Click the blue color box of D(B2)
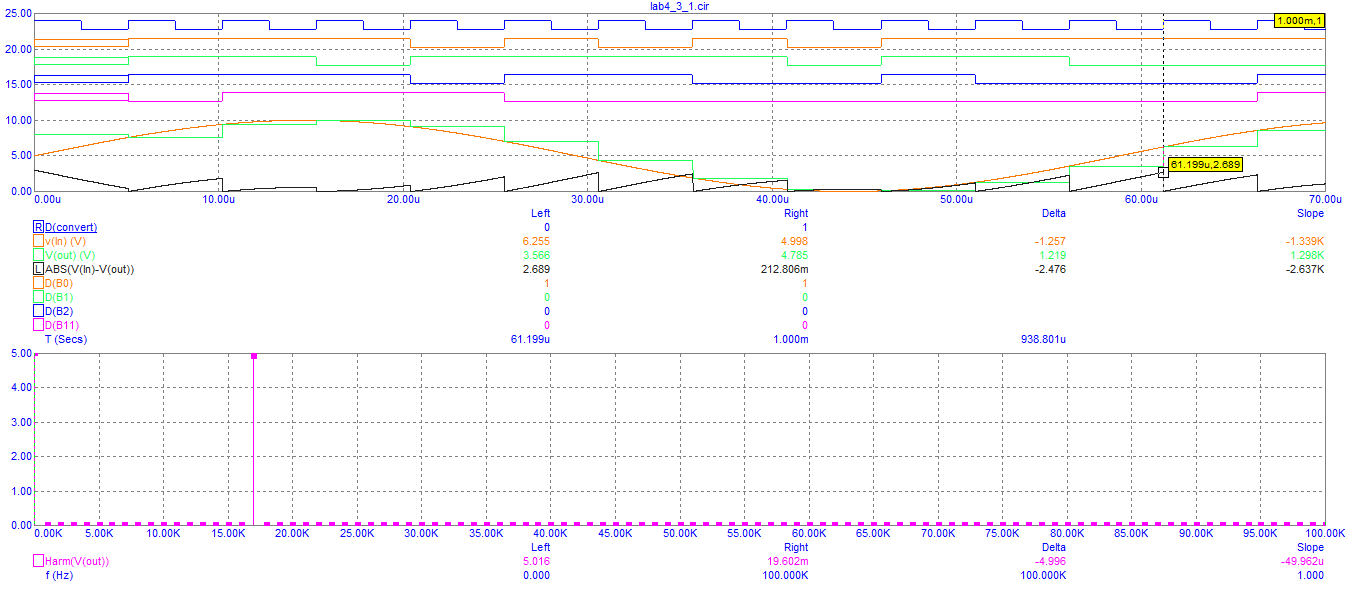This screenshot has width=1346, height=590. [x=39, y=311]
